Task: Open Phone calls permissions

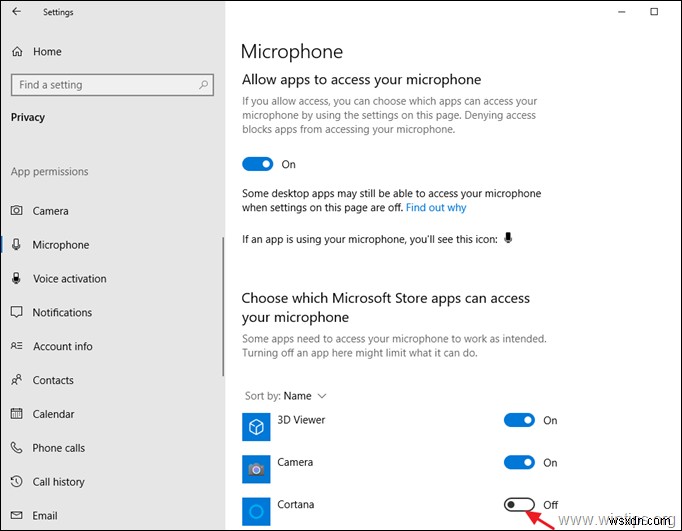Action: [x=59, y=448]
